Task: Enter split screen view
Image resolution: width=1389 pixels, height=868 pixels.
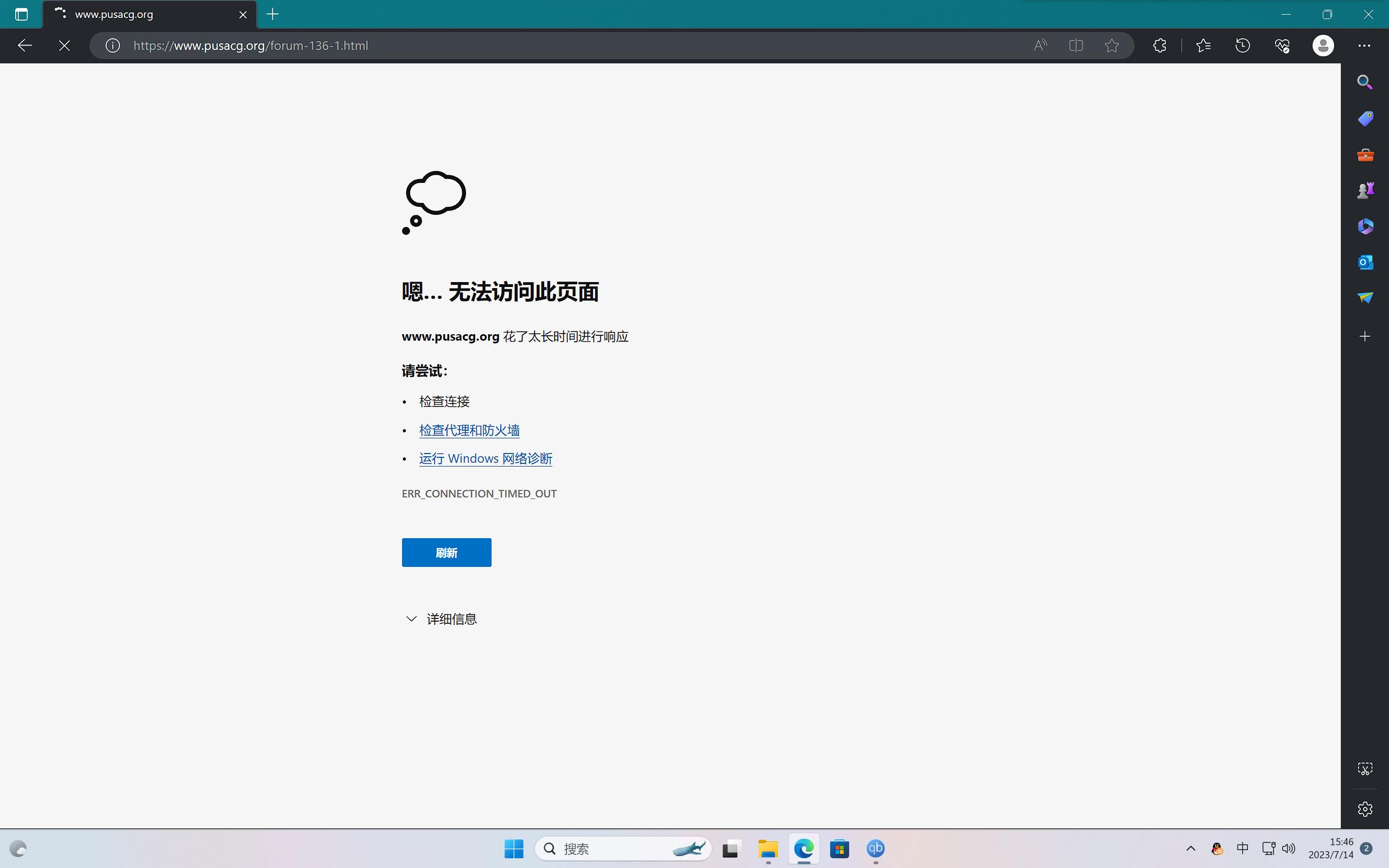Action: tap(1076, 46)
